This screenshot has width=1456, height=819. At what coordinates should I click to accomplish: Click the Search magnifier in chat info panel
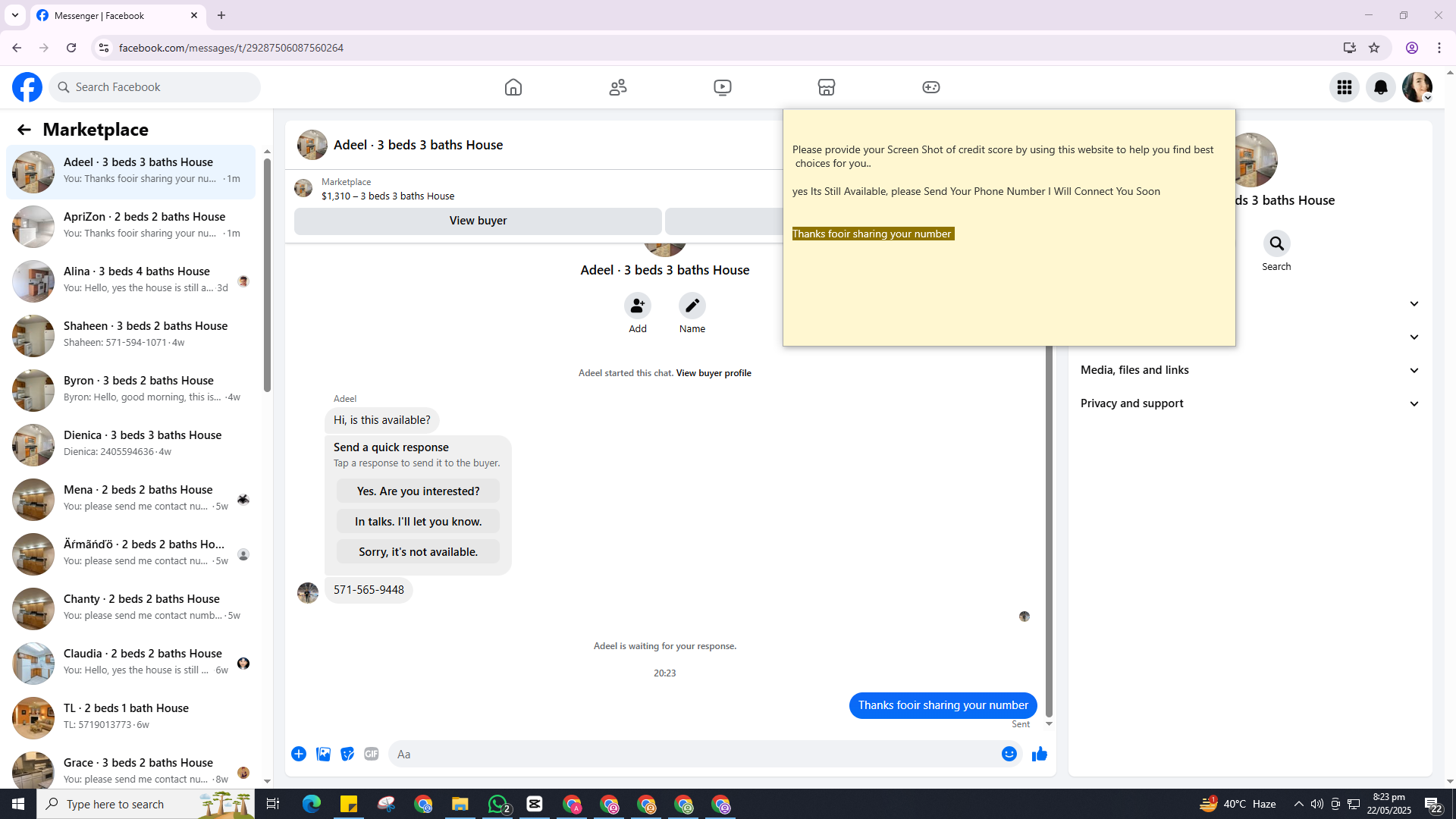[x=1277, y=243]
